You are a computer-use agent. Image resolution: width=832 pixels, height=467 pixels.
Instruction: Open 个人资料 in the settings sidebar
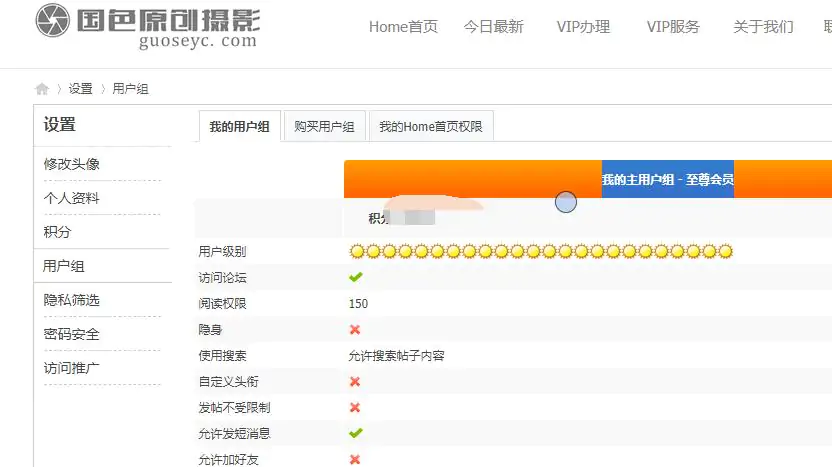click(72, 198)
